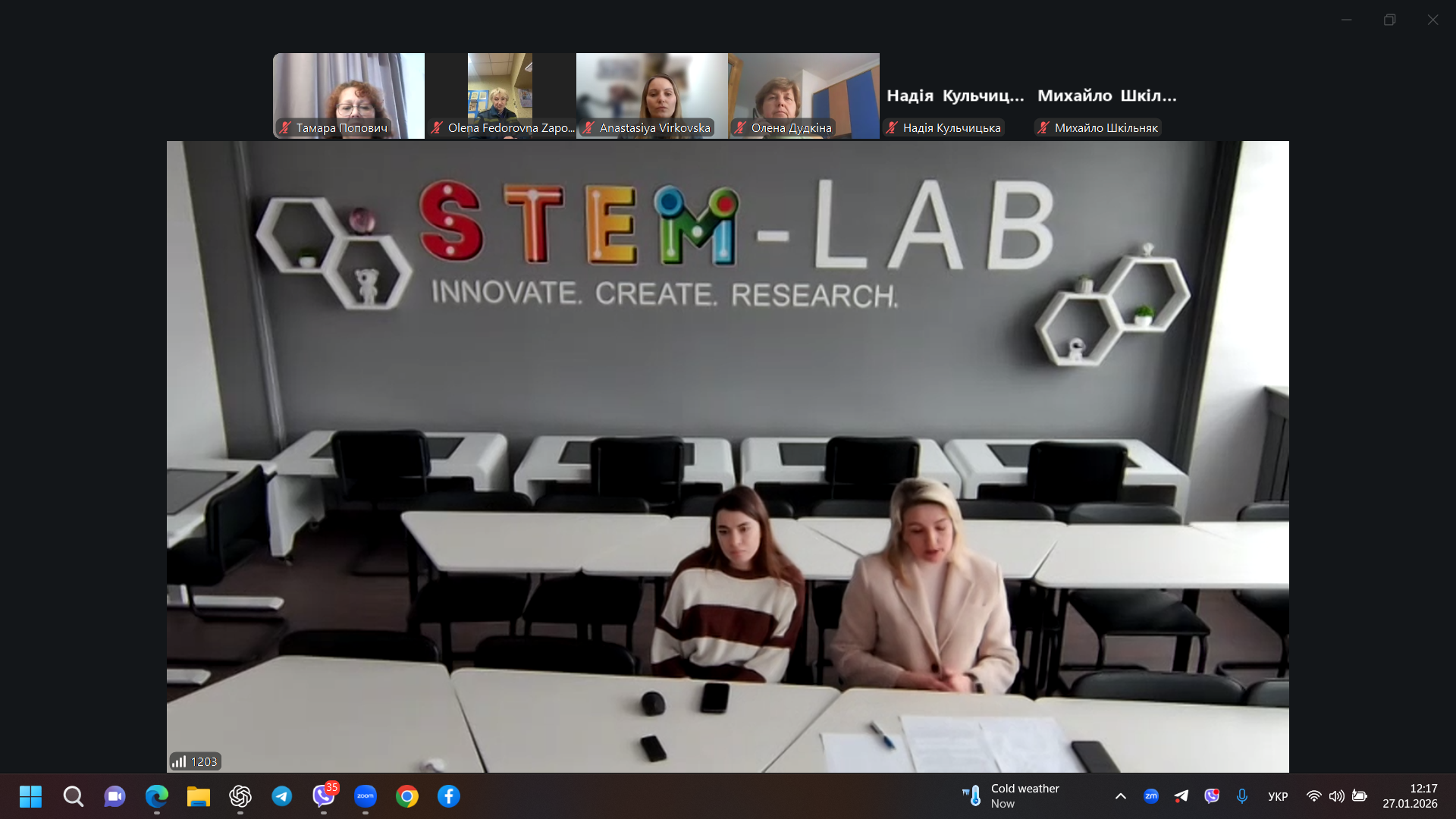Switch the УКР keyboard language
1456x819 pixels.
click(1278, 796)
